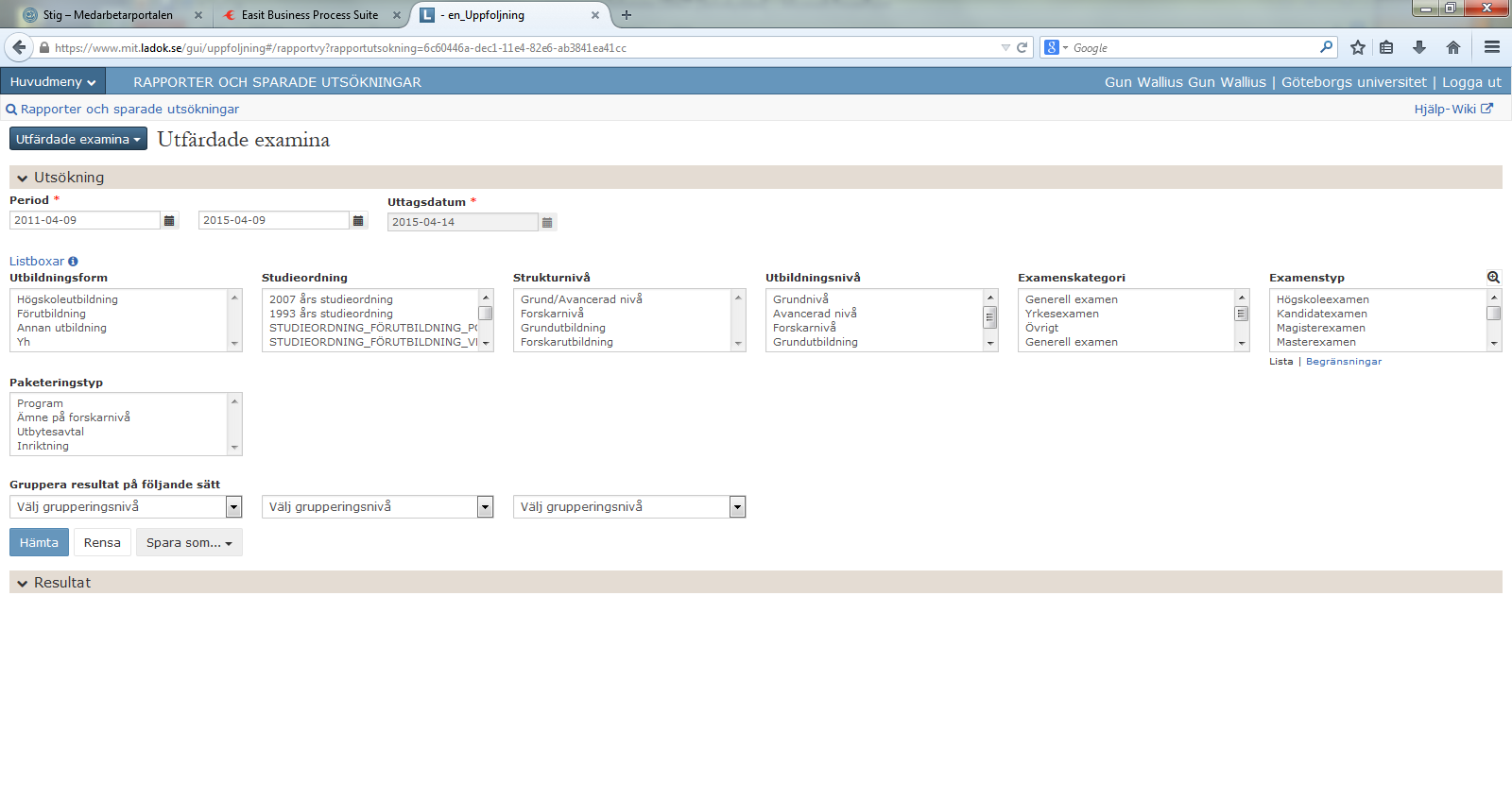Click the browser back arrow button
The height and width of the screenshot is (800, 1512).
(x=19, y=47)
